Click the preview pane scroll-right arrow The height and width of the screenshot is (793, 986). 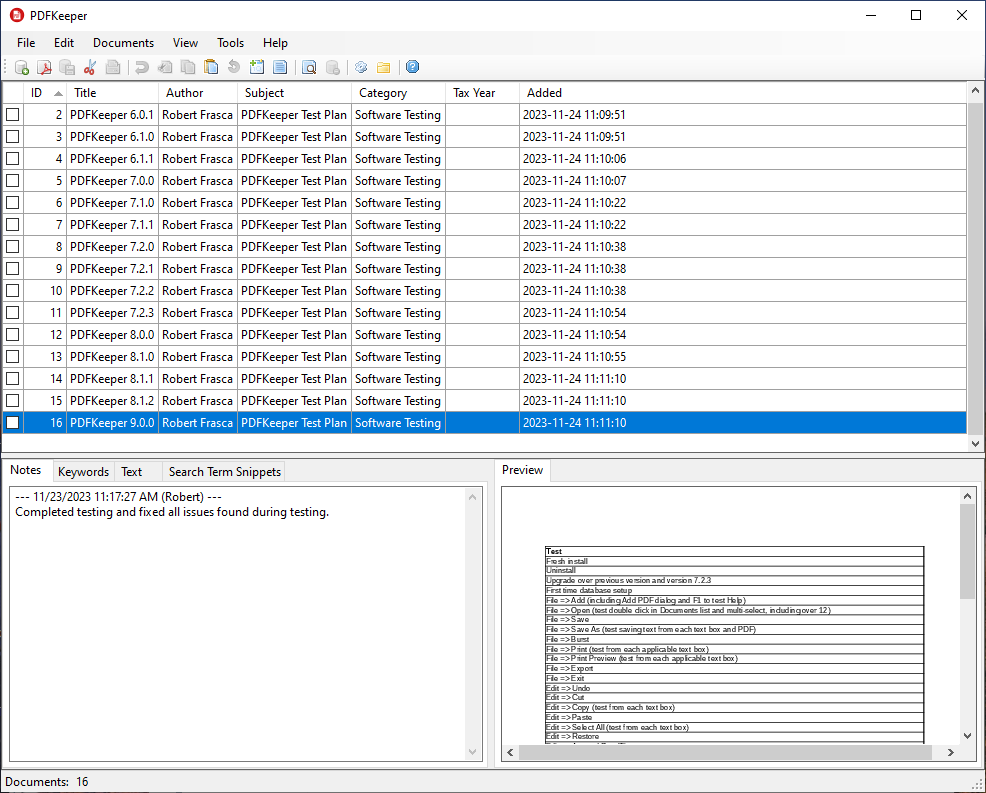(950, 752)
